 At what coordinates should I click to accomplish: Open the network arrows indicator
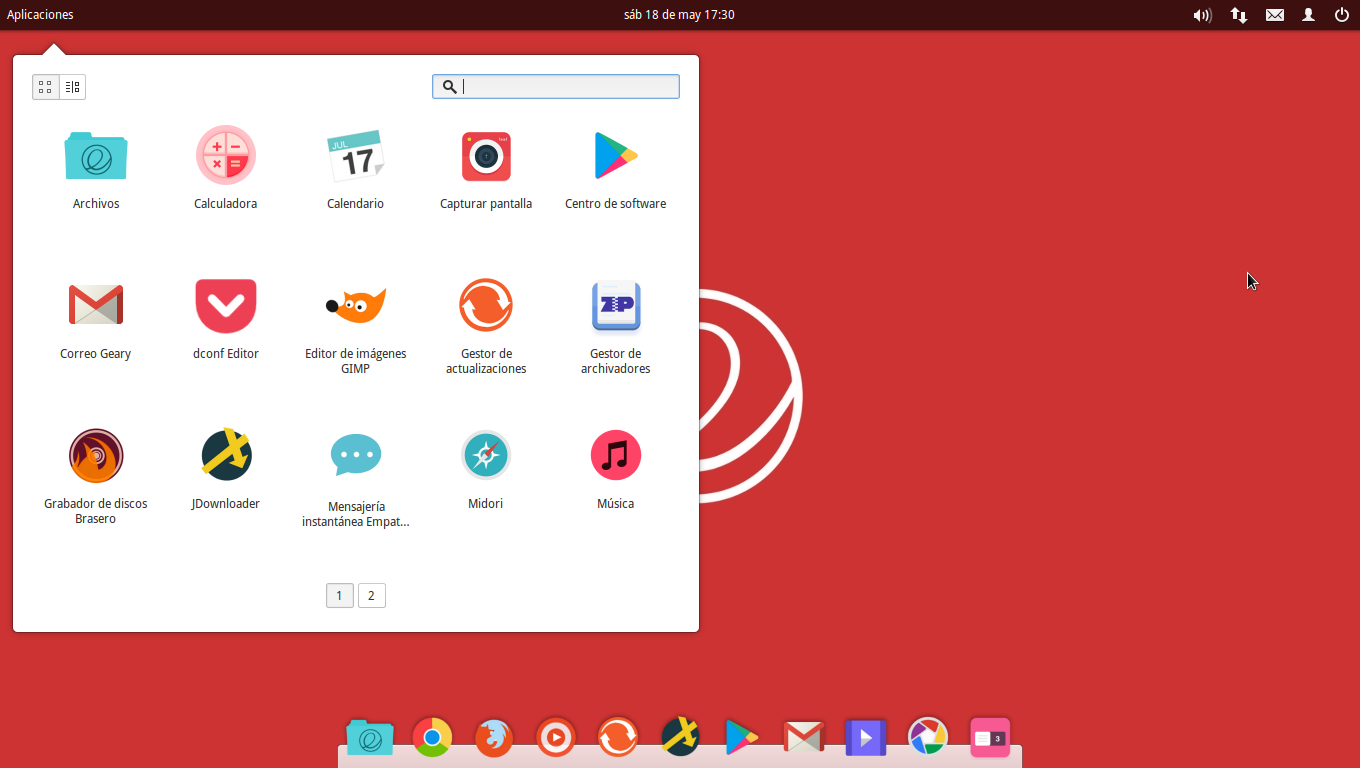[1239, 15]
